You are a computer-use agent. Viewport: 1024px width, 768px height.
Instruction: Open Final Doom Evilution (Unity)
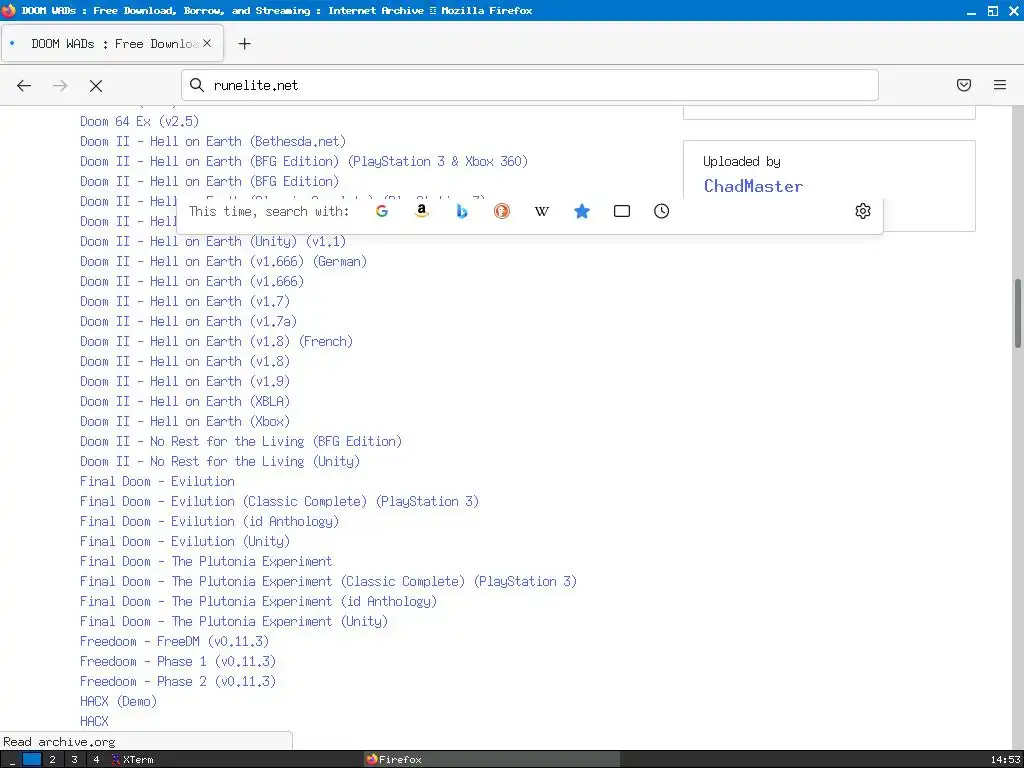[185, 541]
